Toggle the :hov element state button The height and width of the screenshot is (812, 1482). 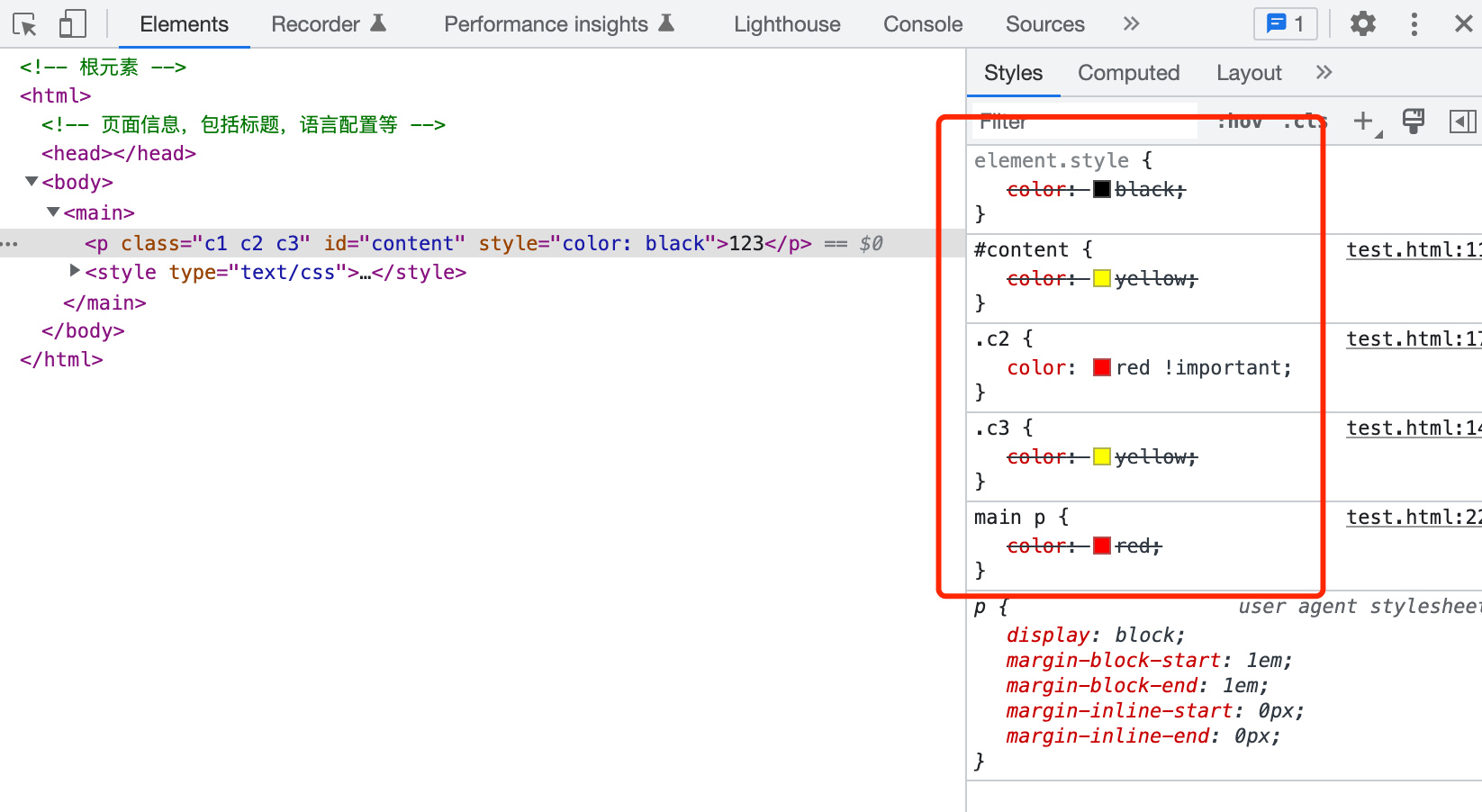1239,122
